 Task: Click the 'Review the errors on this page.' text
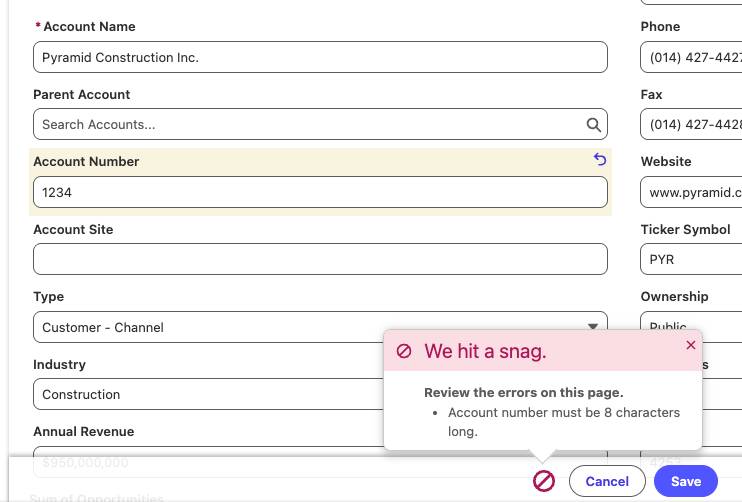click(523, 393)
